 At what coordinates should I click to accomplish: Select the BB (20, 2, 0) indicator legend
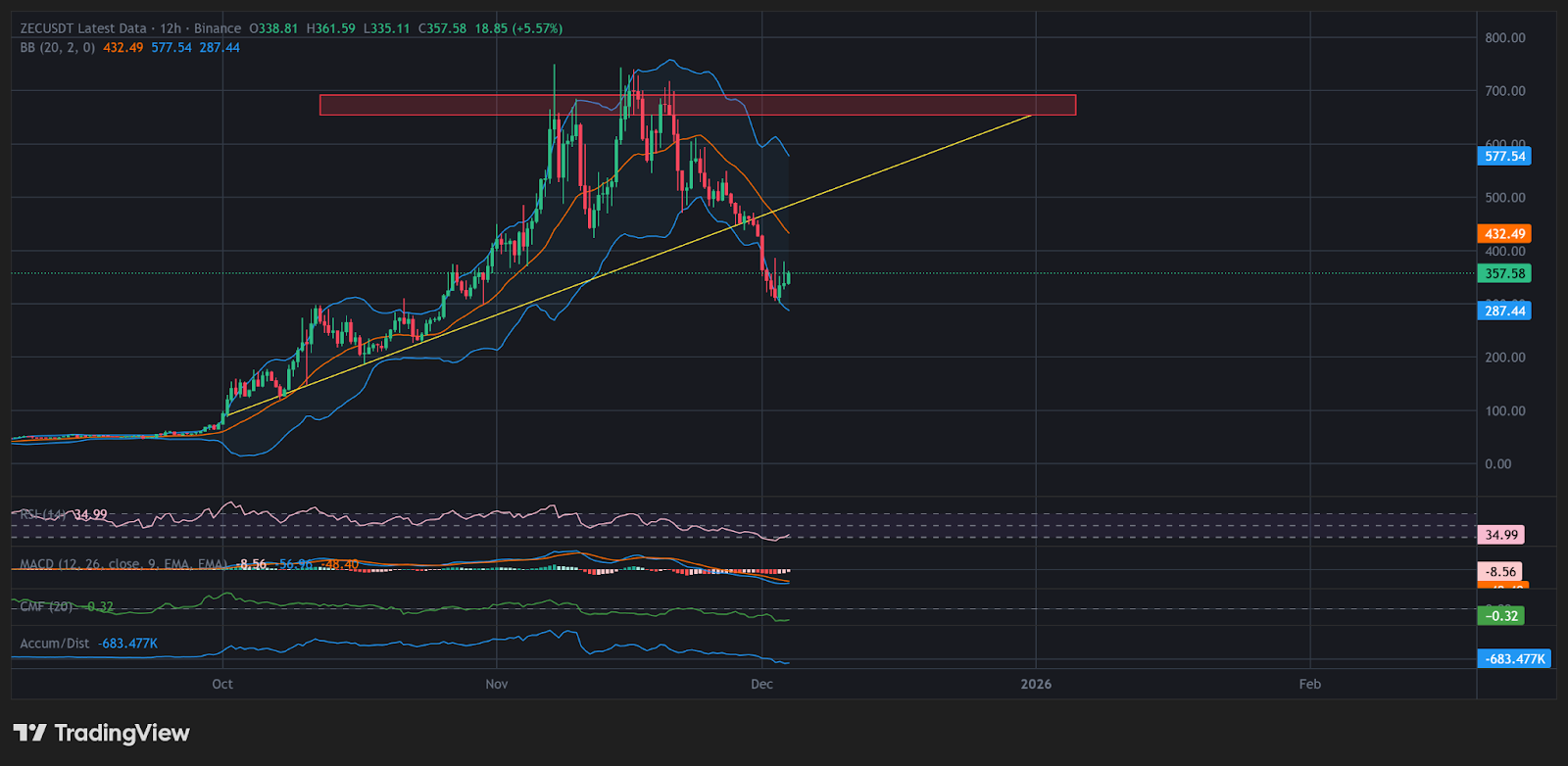click(58, 47)
